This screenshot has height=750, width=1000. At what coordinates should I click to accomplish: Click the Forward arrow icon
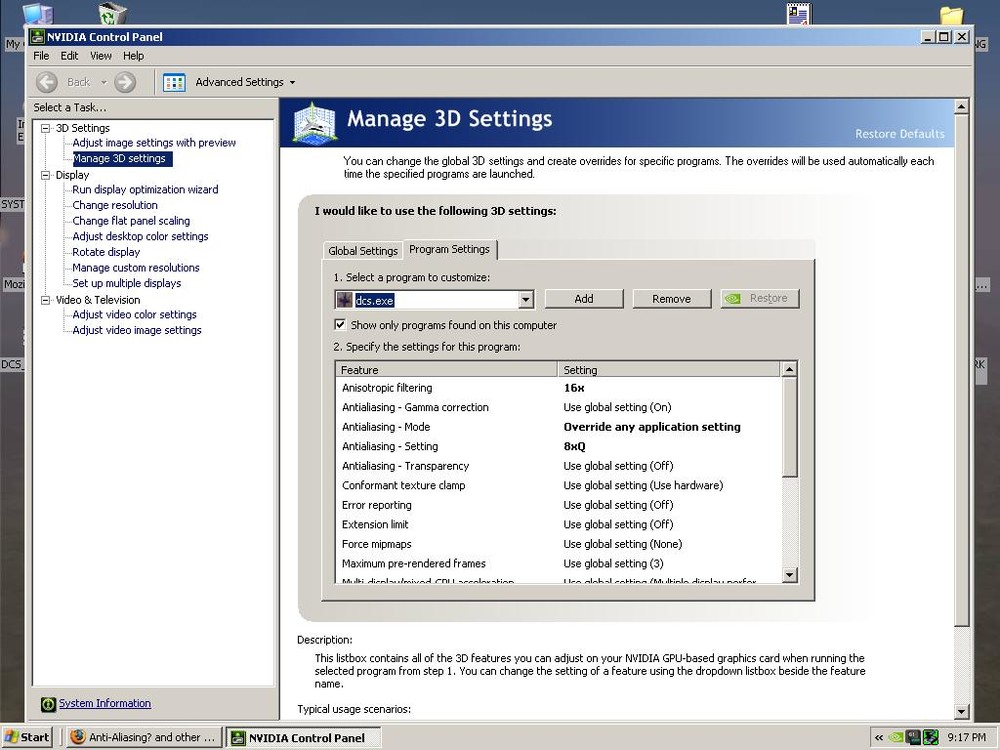click(125, 82)
